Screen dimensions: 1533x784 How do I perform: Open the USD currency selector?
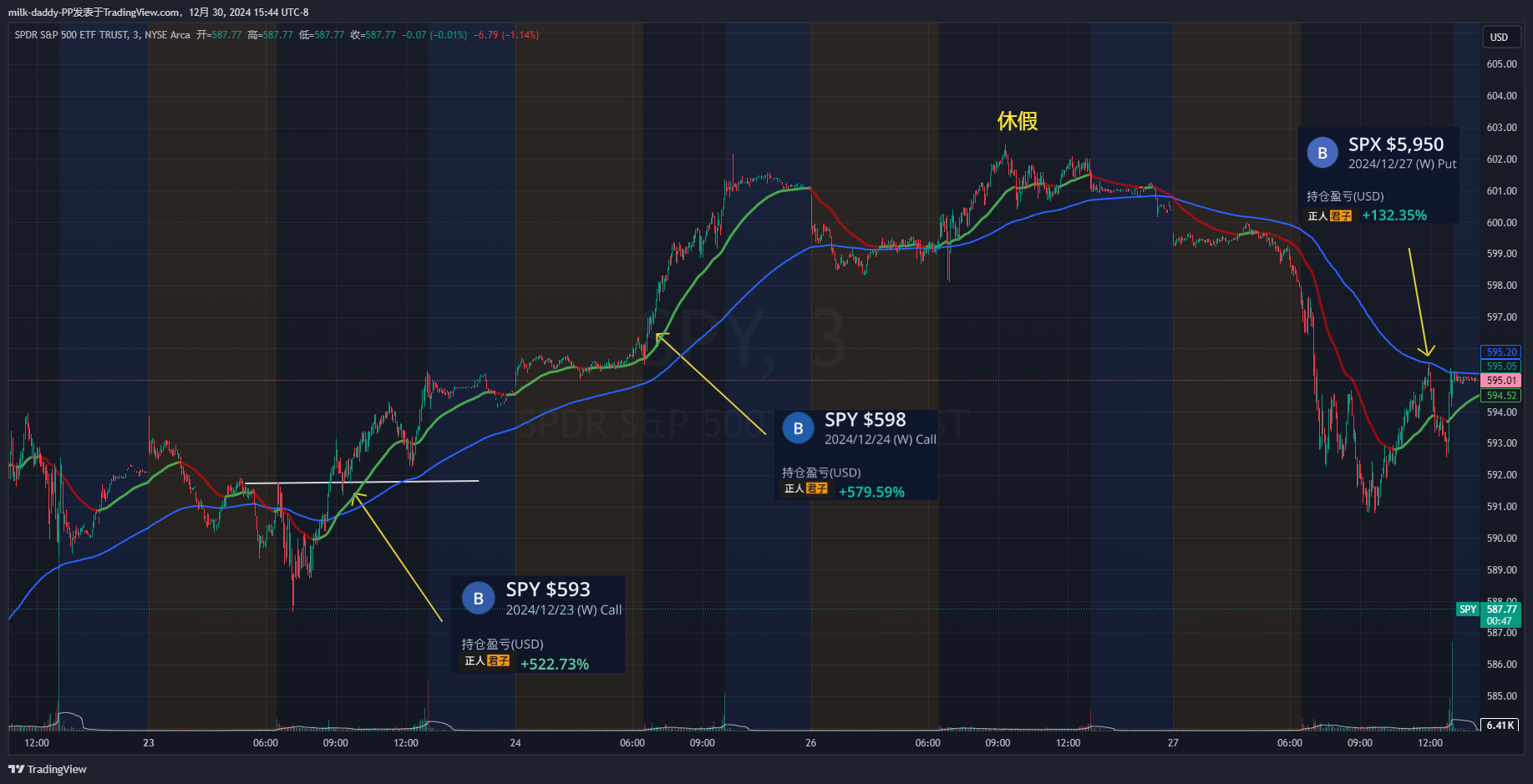(x=1499, y=38)
